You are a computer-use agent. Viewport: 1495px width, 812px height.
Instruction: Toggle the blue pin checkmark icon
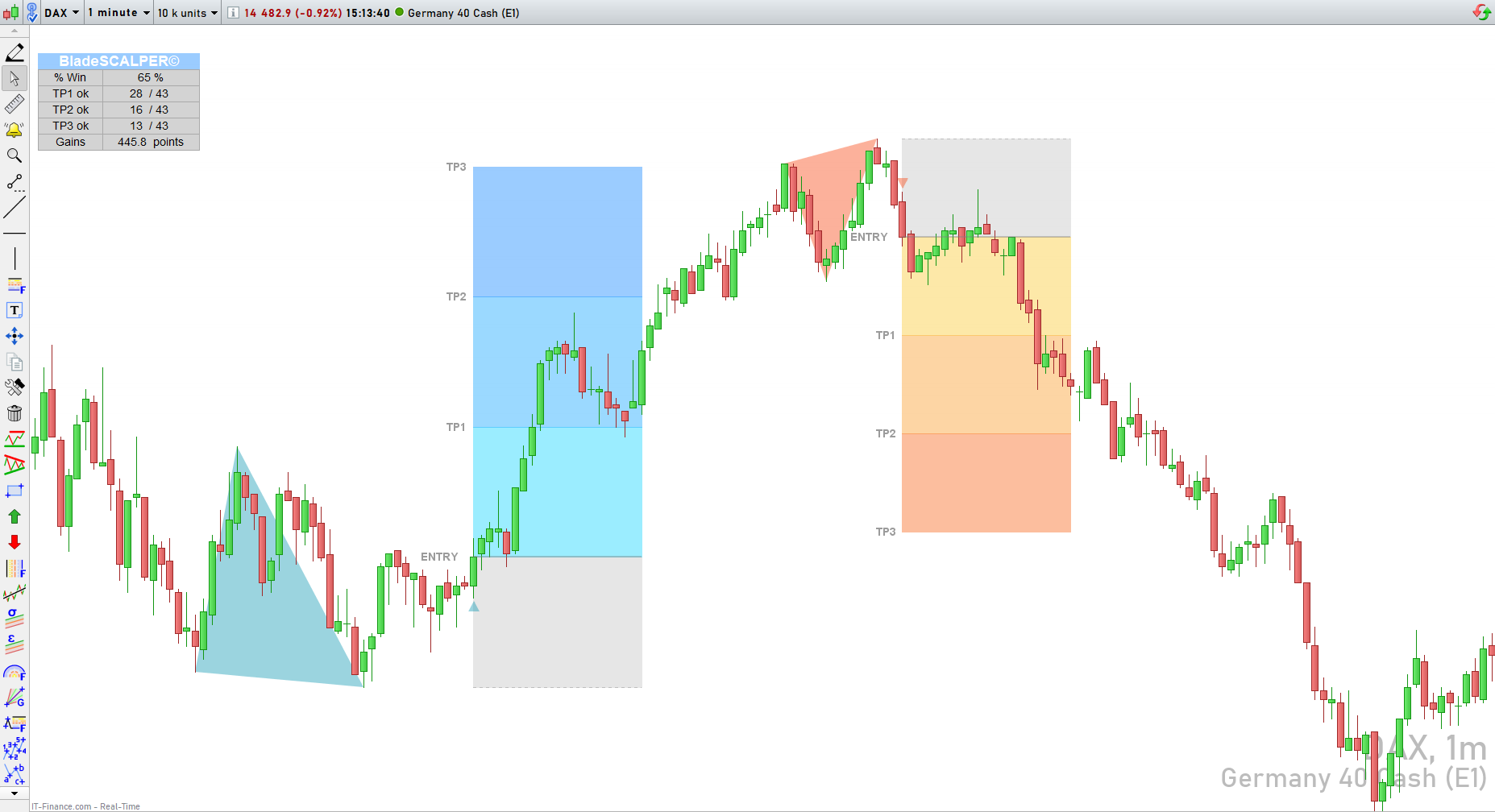[x=32, y=13]
